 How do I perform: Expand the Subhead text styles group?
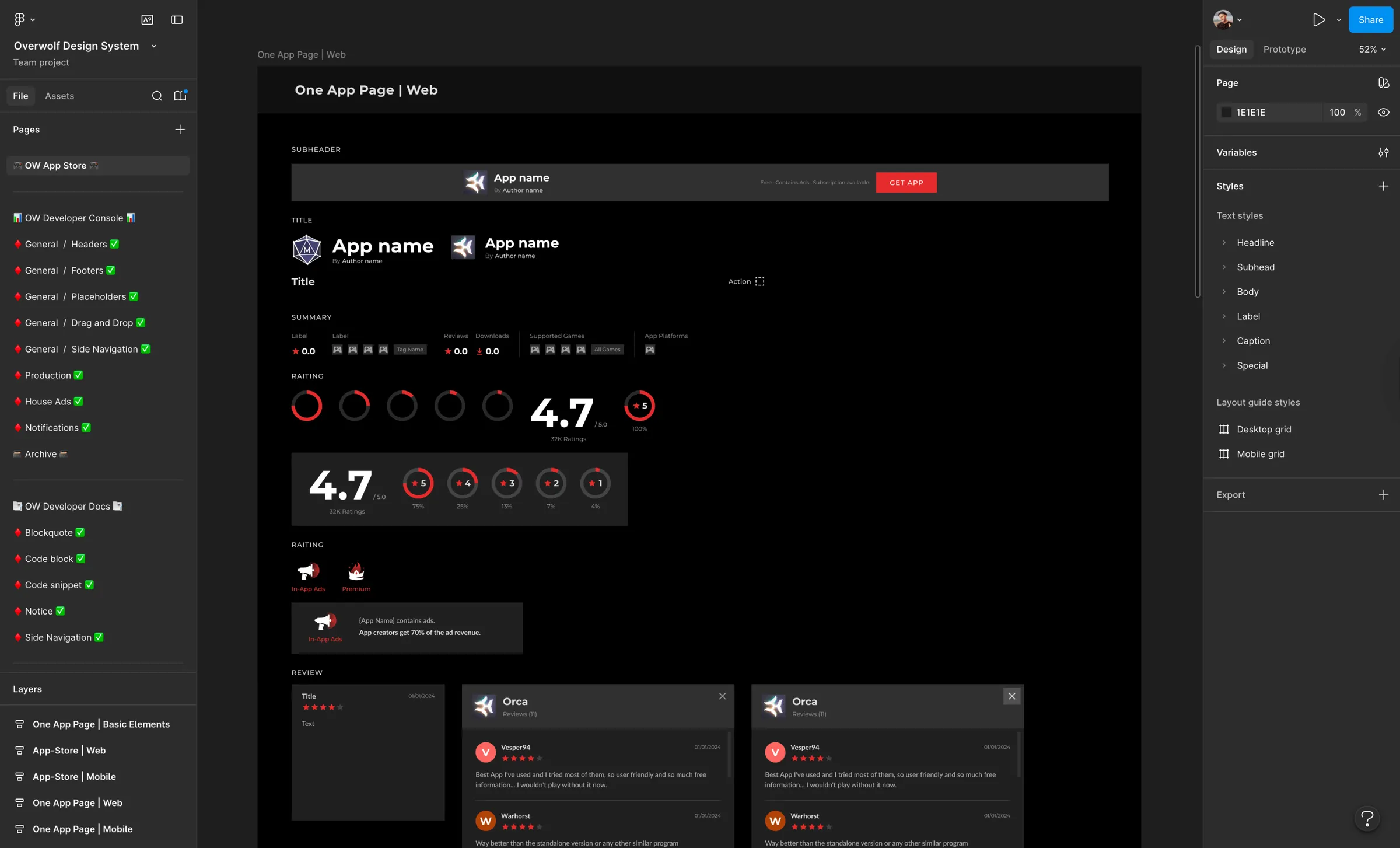(x=1224, y=267)
